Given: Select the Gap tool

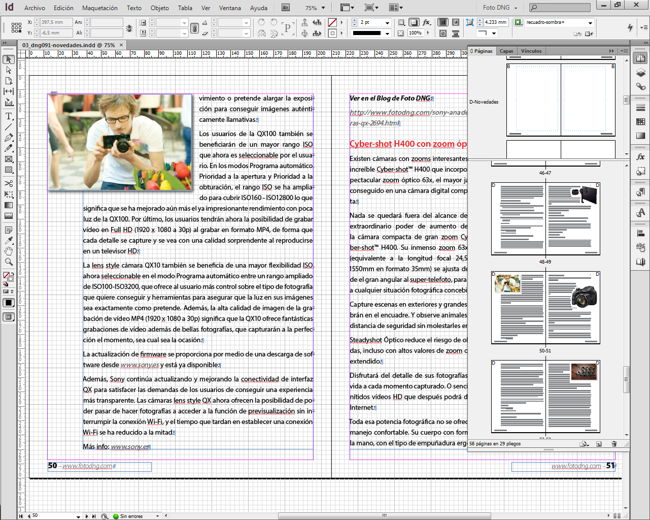Looking at the screenshot, I should click(x=8, y=91).
